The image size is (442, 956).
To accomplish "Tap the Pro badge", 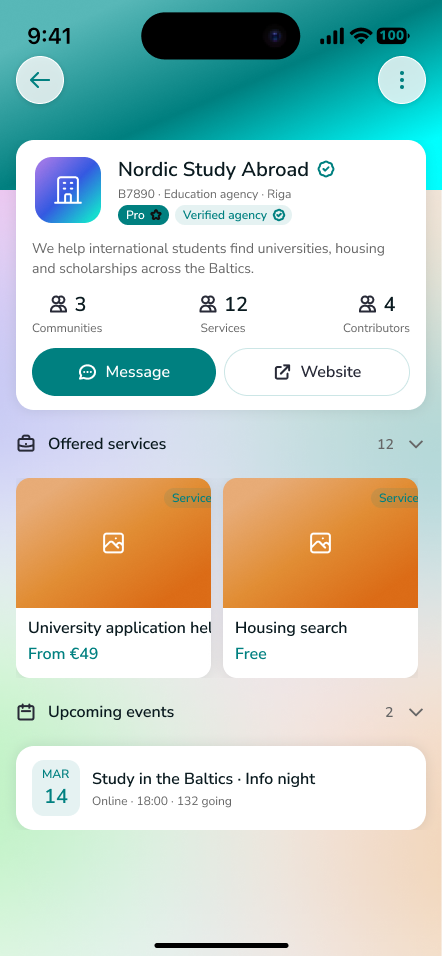I will tap(143, 215).
